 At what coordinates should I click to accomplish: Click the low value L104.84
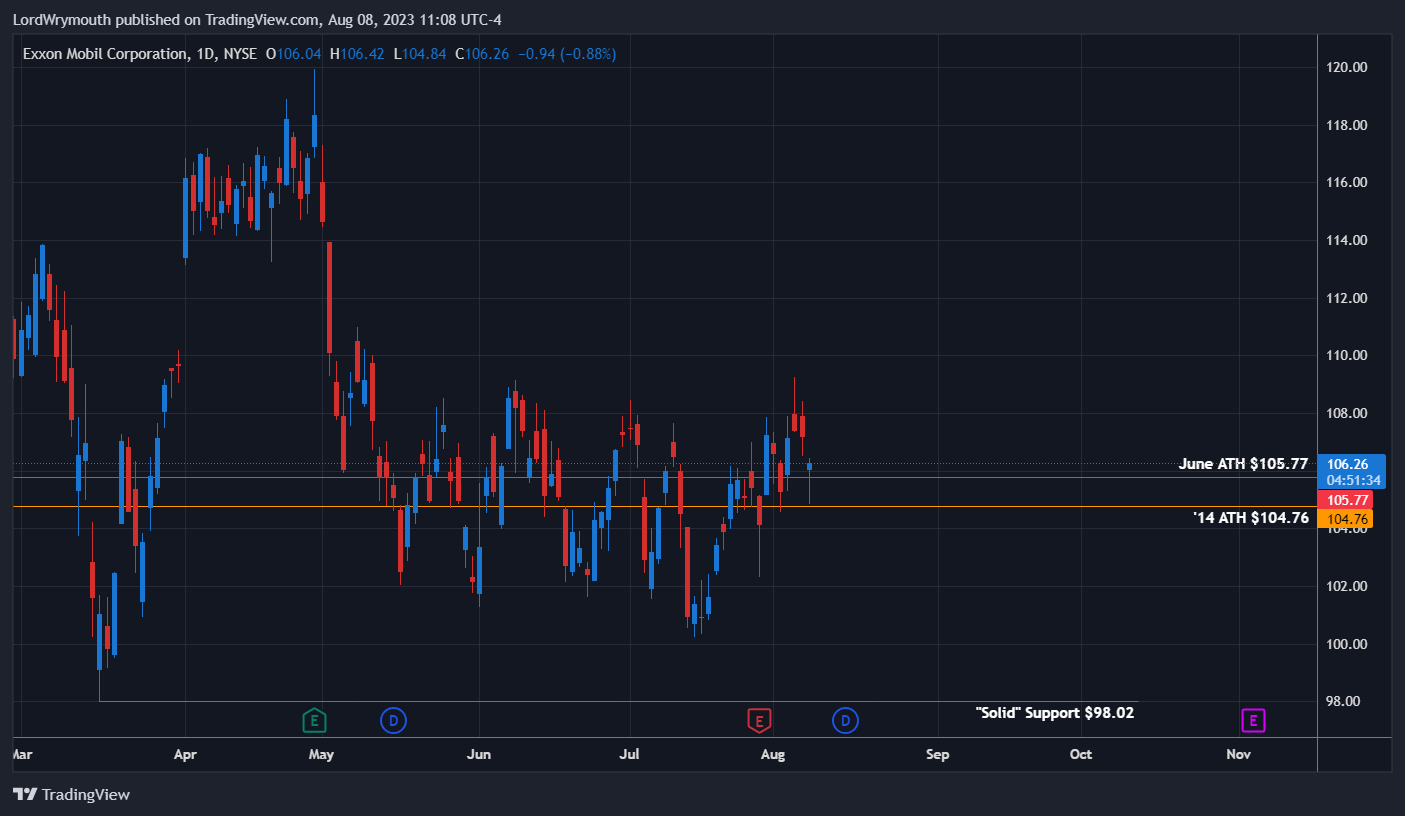420,53
